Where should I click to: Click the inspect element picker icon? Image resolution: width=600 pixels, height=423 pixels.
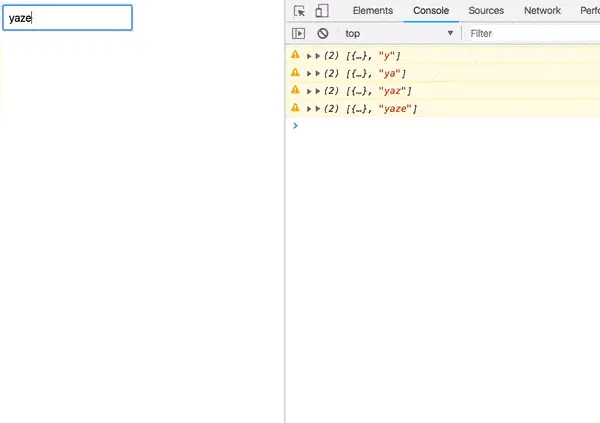click(299, 12)
